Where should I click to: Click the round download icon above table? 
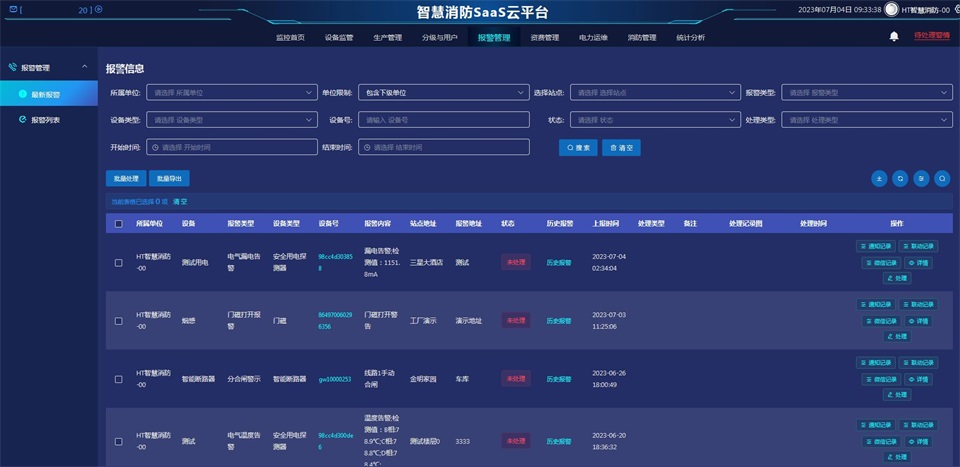pyautogui.click(x=879, y=179)
